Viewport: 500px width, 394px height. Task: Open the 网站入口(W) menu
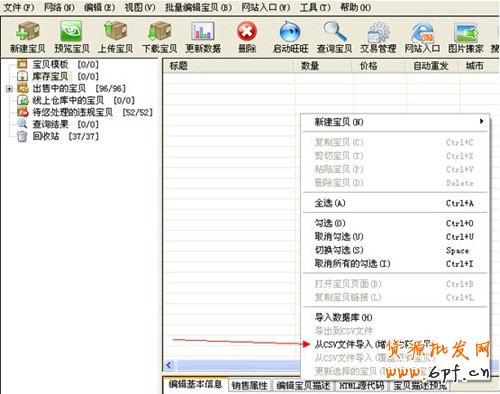pos(266,7)
